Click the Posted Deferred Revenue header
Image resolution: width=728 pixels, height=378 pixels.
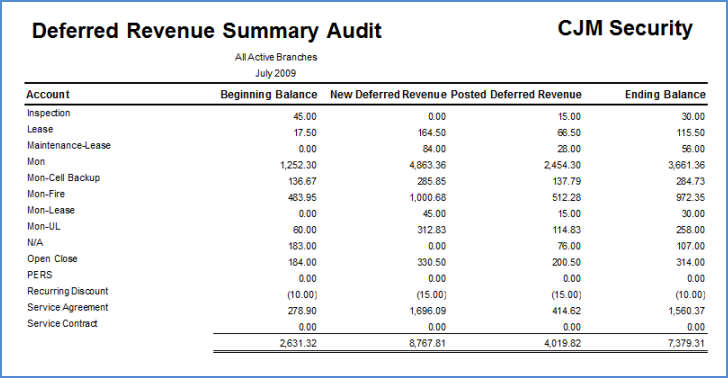[x=516, y=95]
